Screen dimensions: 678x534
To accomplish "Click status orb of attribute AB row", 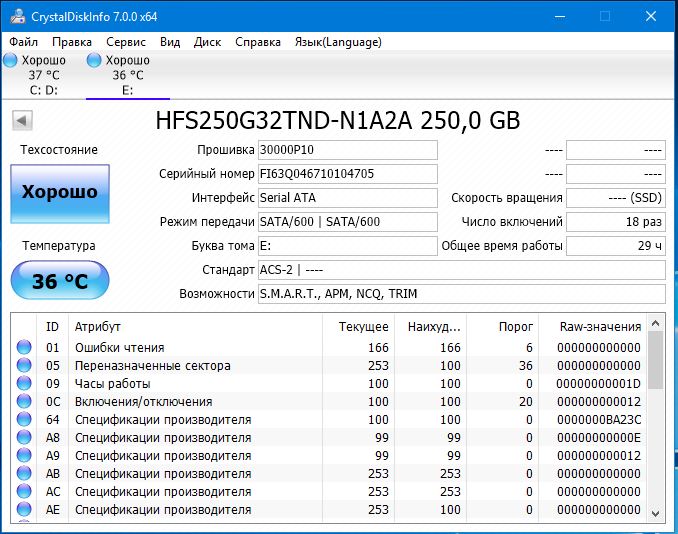I will [x=24, y=473].
